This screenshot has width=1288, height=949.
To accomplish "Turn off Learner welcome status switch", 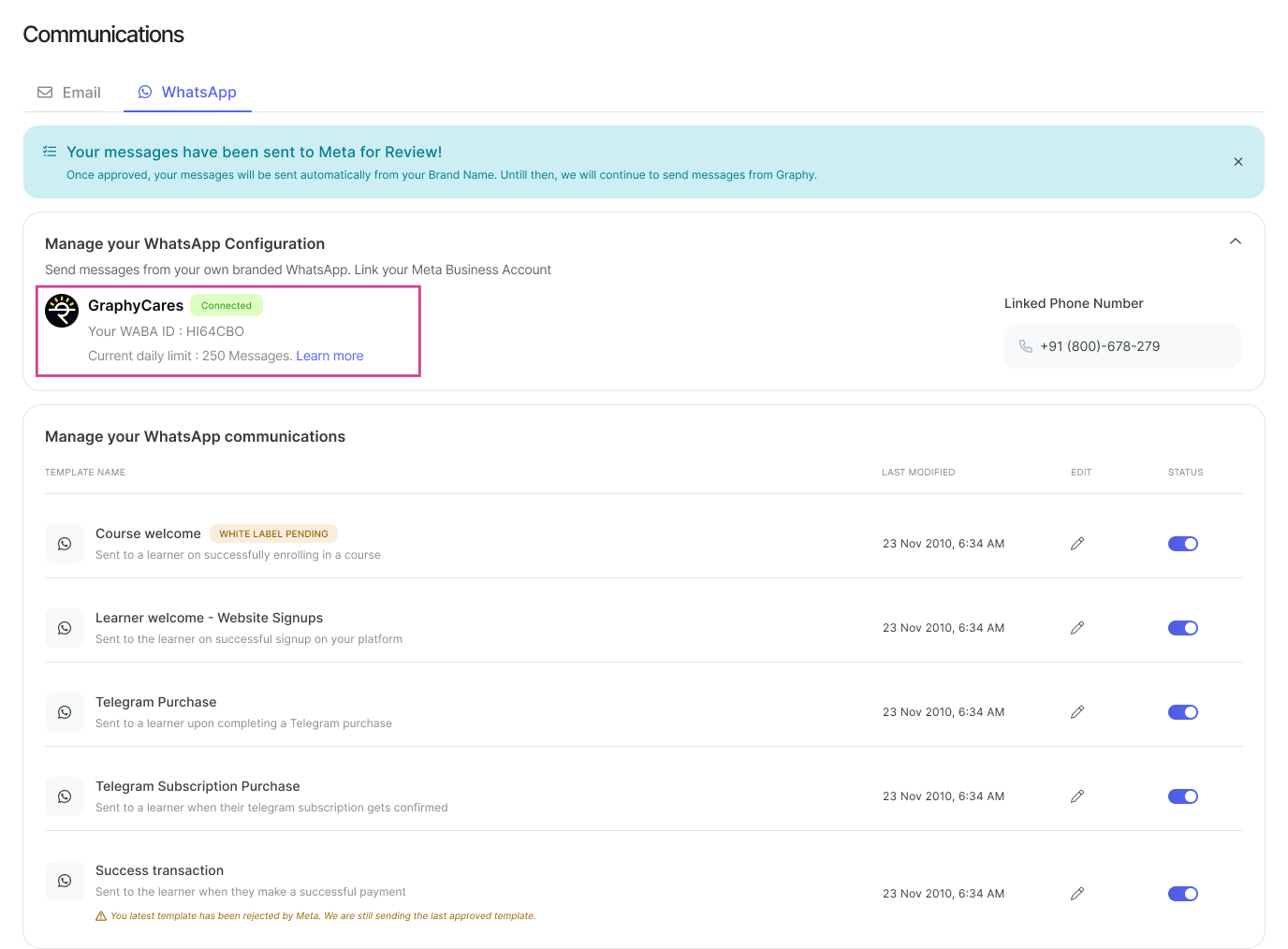I will click(1182, 628).
